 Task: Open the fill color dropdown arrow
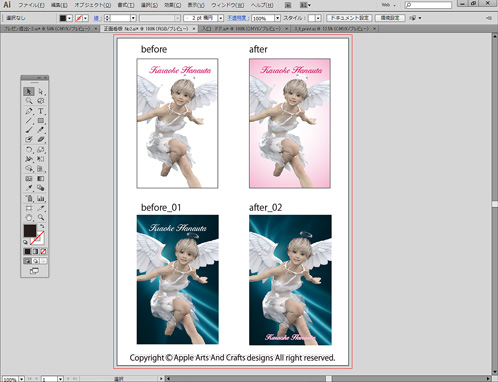pyautogui.click(x=69, y=18)
